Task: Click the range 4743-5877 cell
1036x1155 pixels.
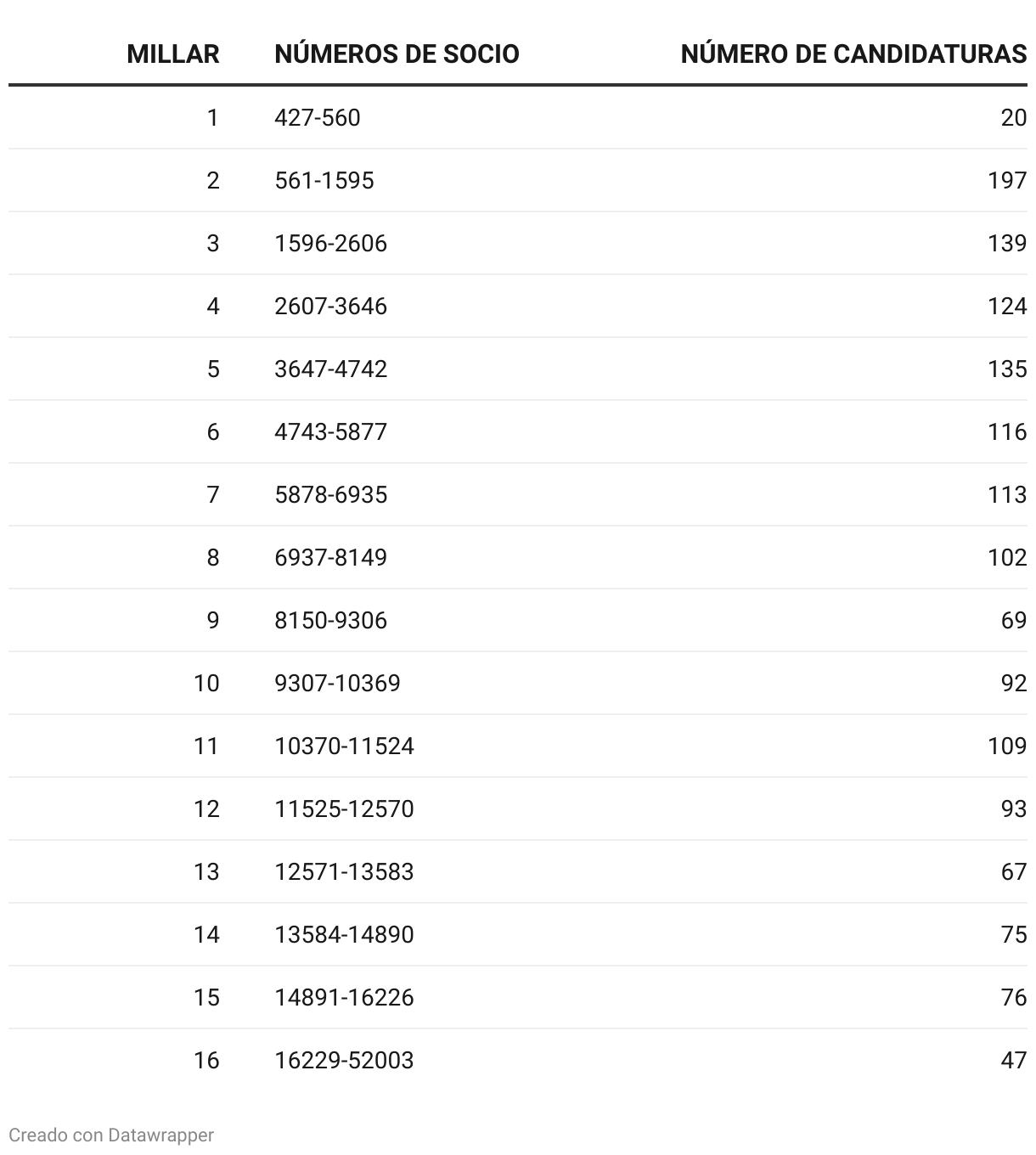Action: (x=330, y=431)
